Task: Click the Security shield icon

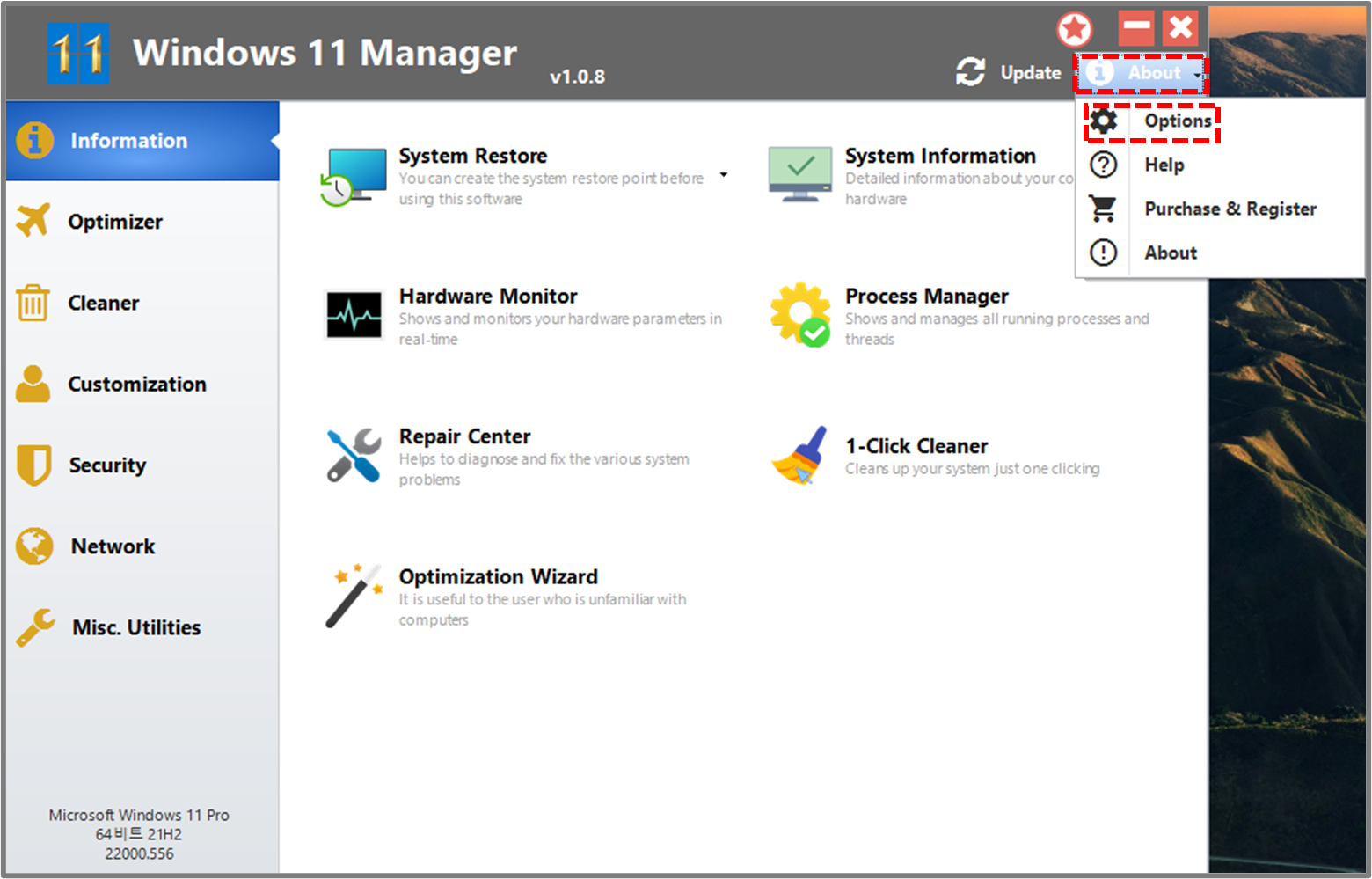Action: click(x=33, y=465)
